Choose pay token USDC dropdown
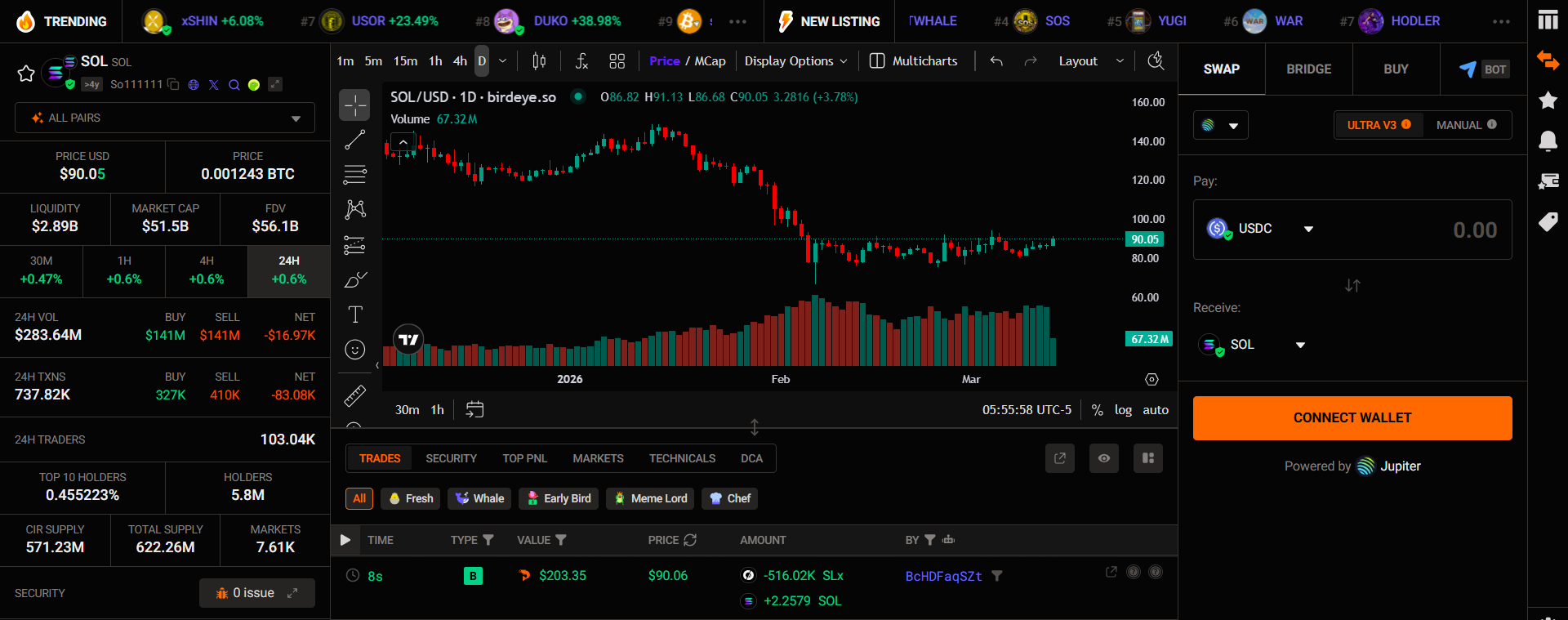The image size is (1568, 620). tap(1261, 229)
